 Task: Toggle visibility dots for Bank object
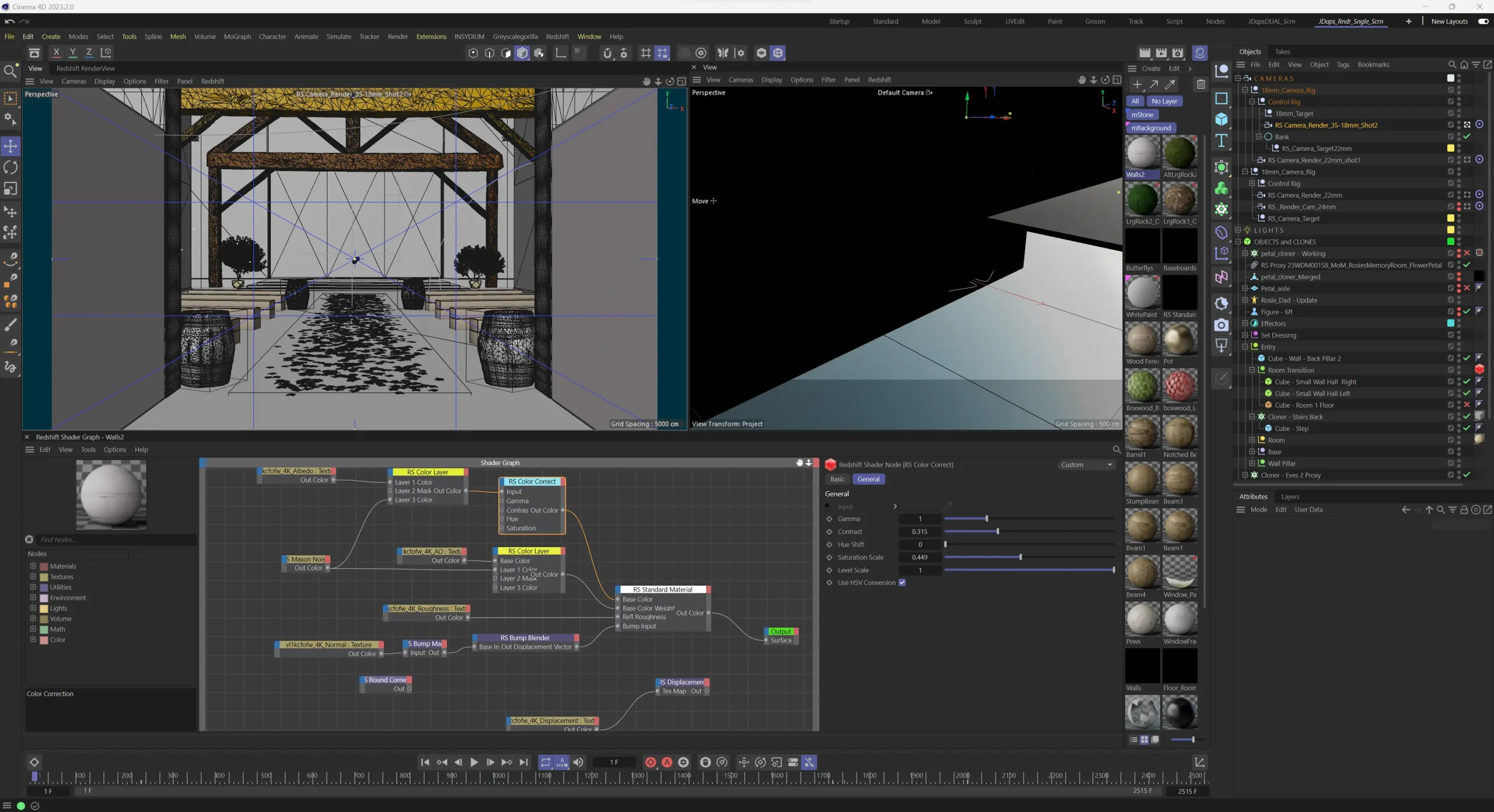pos(1458,136)
